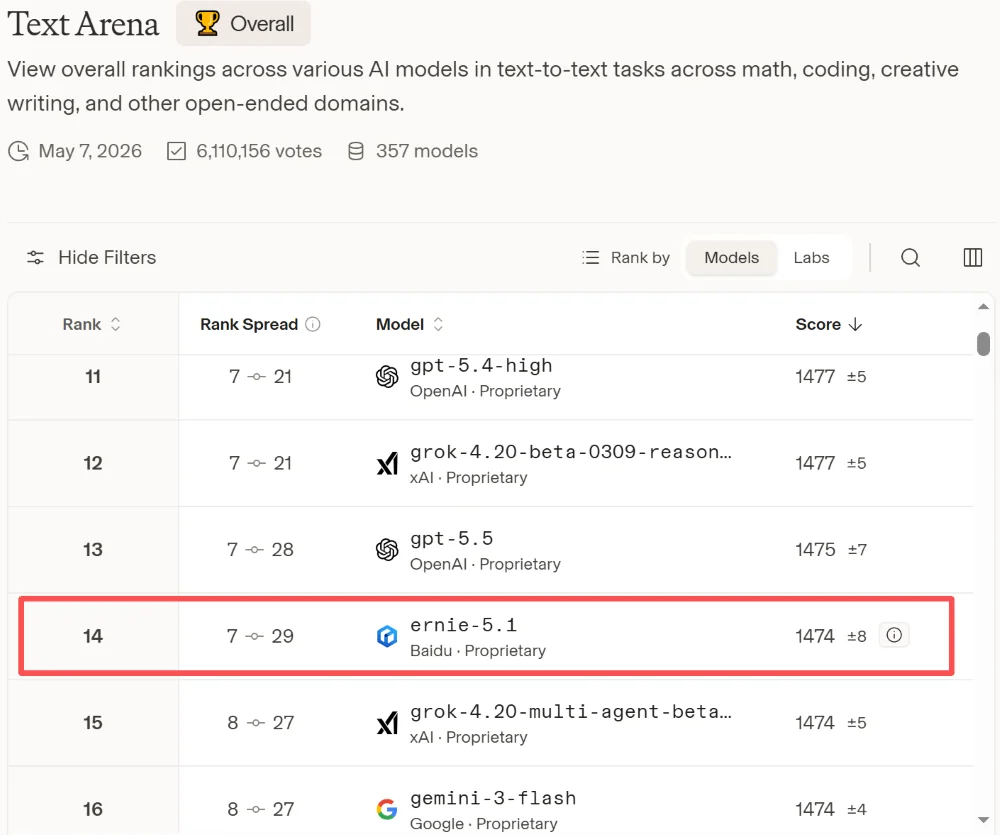Click the Rank Spread info icon

pyautogui.click(x=312, y=324)
